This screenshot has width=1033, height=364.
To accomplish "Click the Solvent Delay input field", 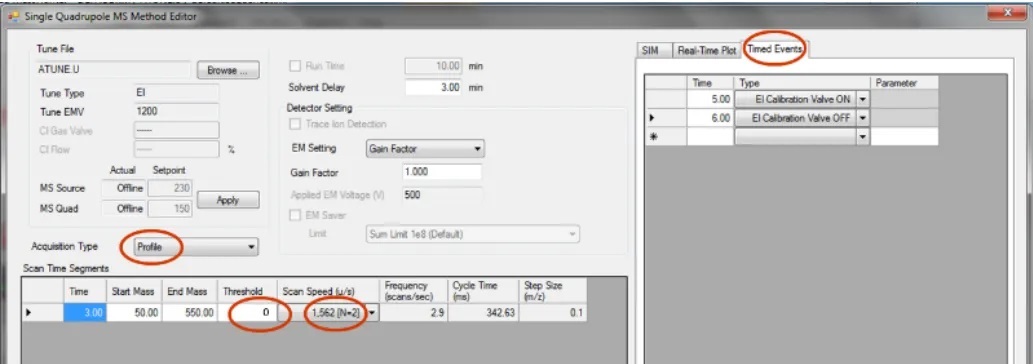I will click(x=433, y=88).
